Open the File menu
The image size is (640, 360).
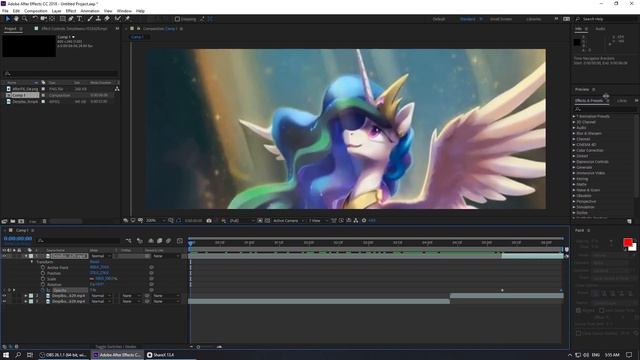5,11
